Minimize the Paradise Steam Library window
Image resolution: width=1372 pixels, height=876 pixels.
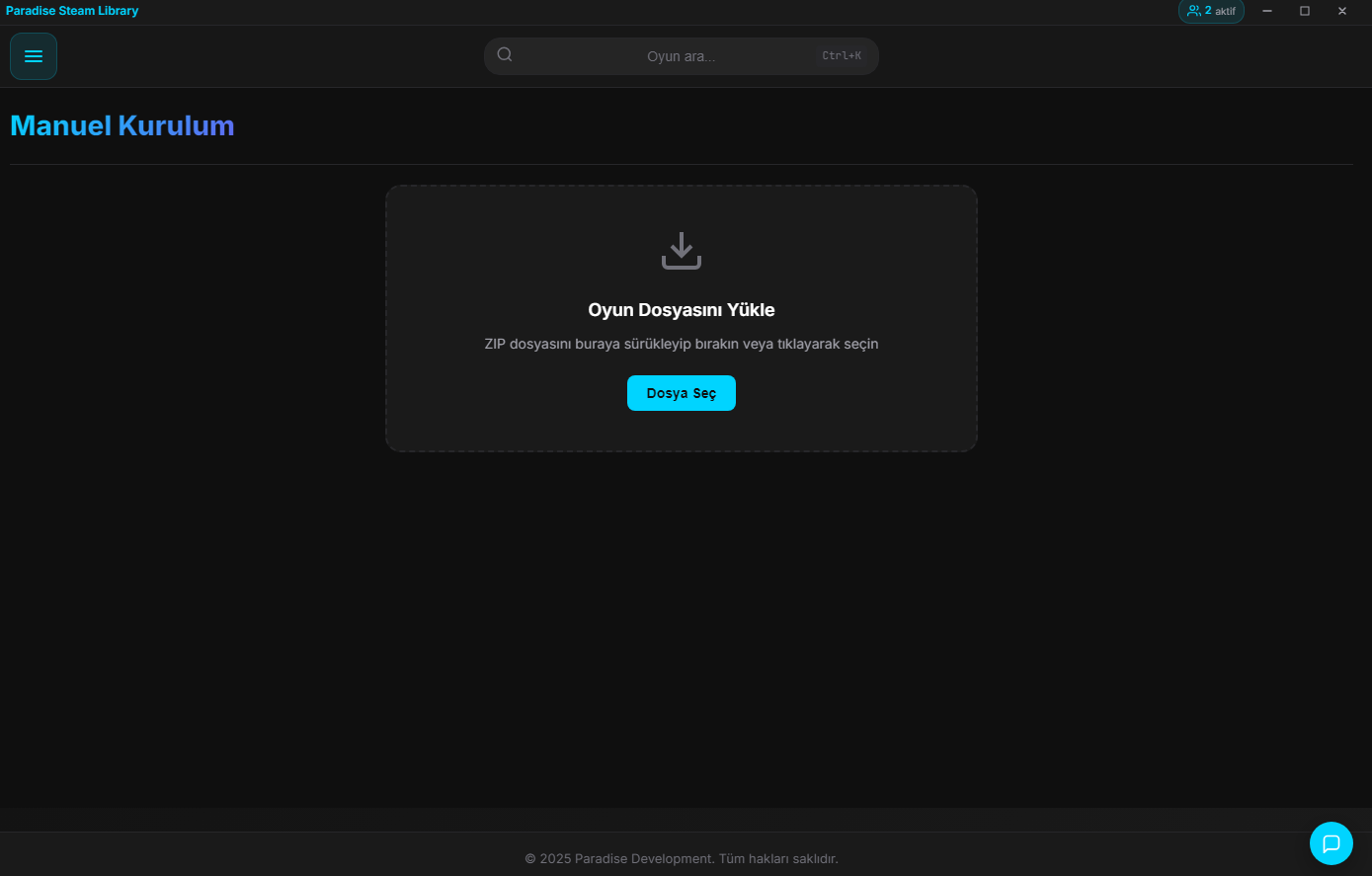click(1267, 11)
